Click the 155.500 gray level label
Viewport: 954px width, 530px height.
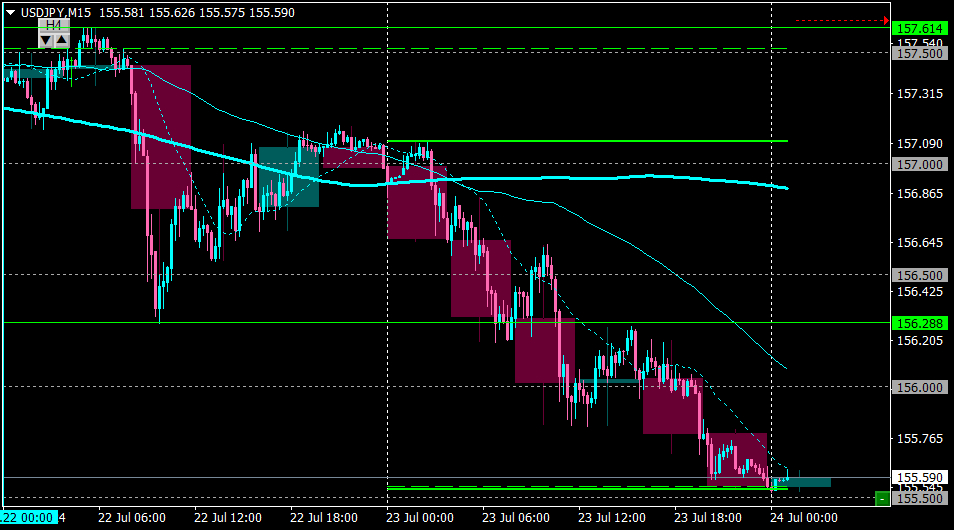tap(919, 499)
